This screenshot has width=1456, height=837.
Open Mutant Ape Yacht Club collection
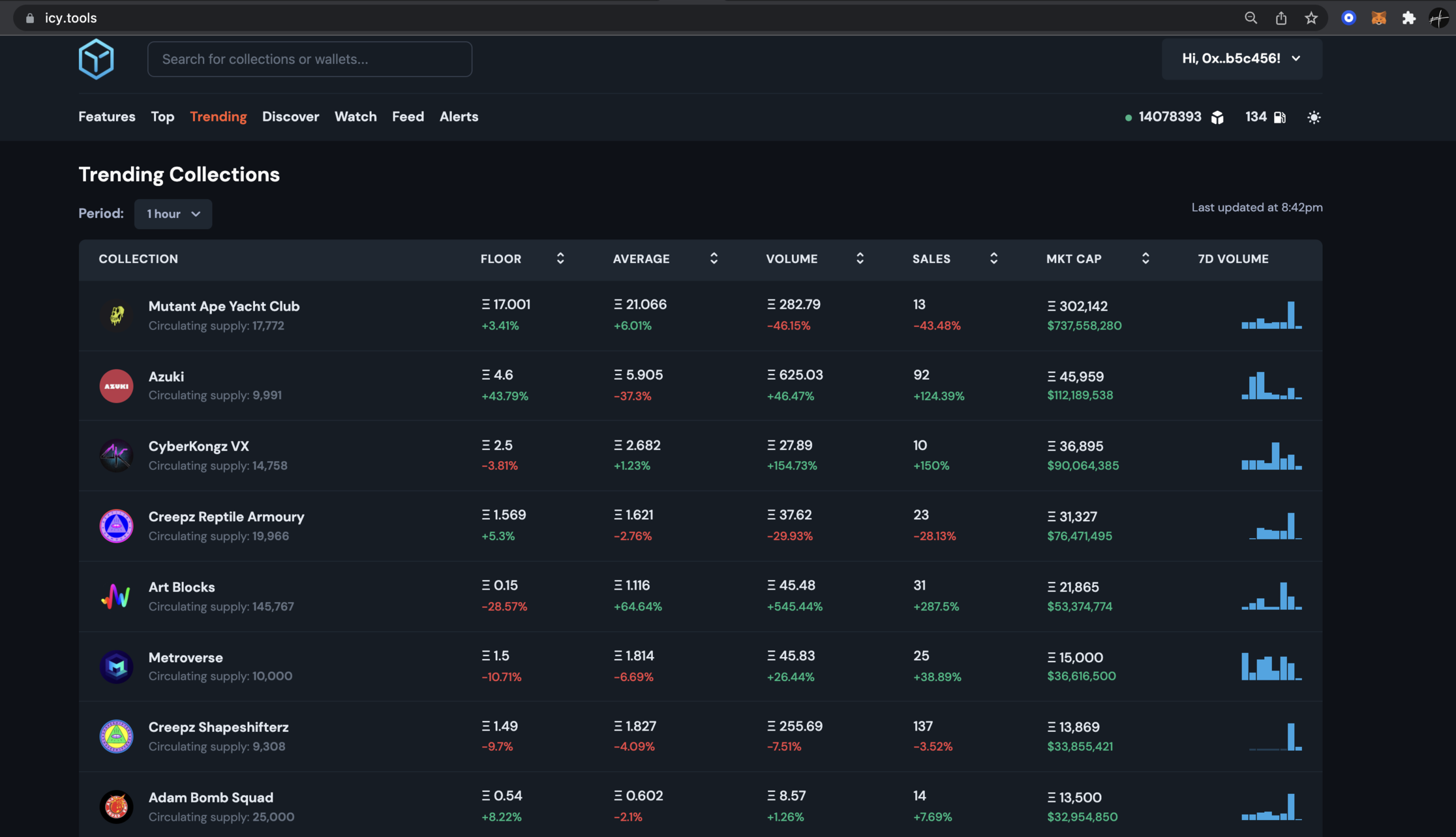pos(224,307)
